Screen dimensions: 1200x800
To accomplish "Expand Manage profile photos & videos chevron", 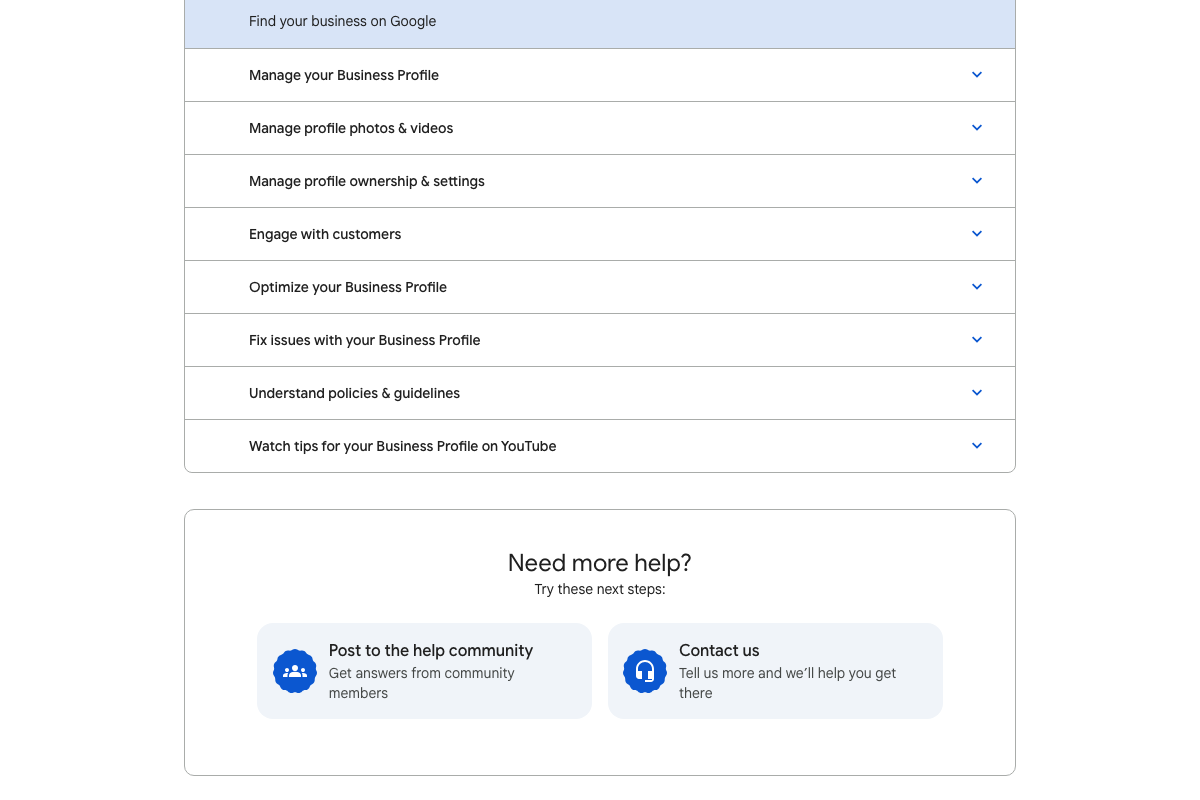I will (977, 128).
